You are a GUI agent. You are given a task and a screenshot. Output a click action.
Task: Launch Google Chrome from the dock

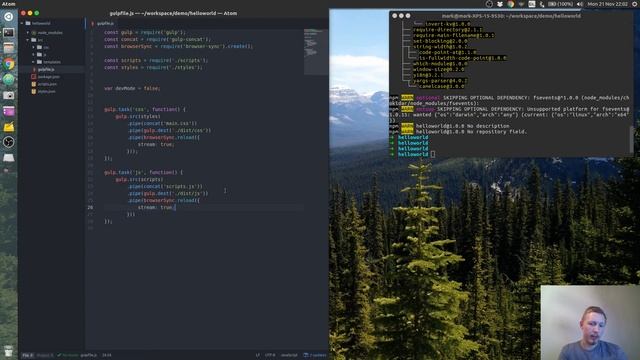[9, 64]
